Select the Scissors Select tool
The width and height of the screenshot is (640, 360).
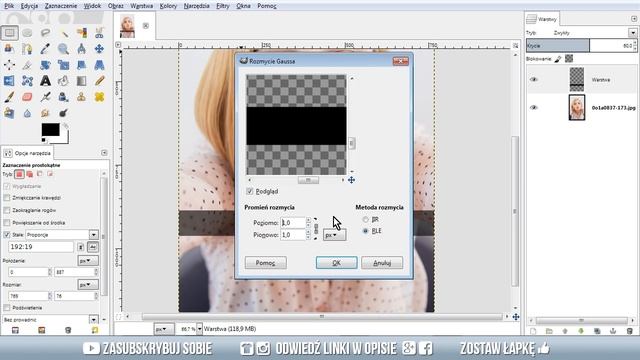(99, 33)
